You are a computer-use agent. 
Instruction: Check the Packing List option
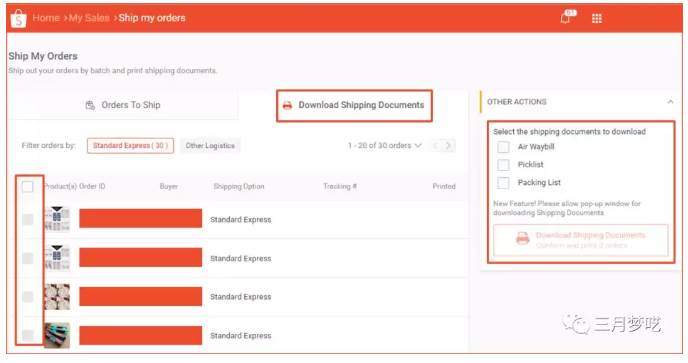503,183
